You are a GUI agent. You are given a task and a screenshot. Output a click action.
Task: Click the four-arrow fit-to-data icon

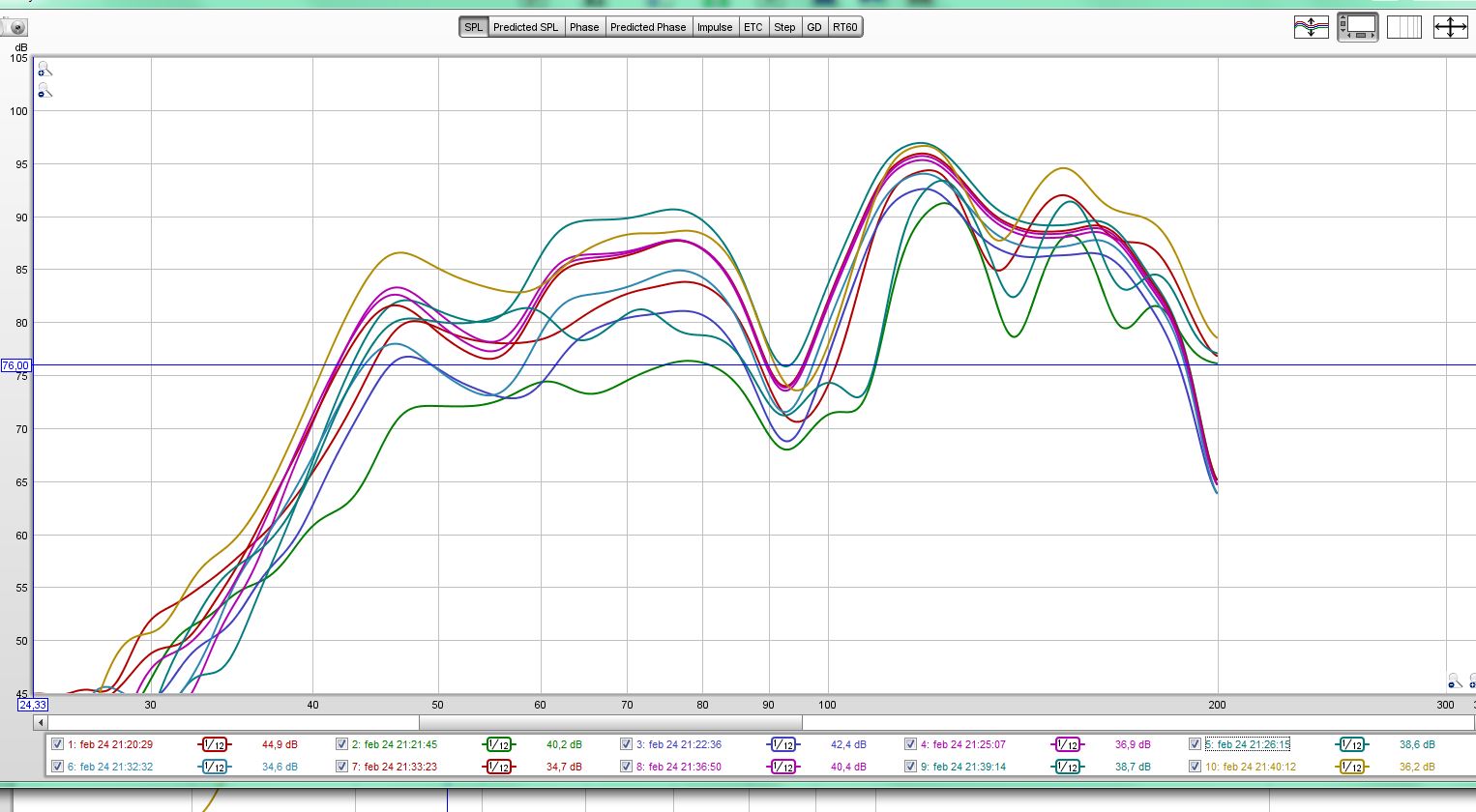pyautogui.click(x=1450, y=27)
